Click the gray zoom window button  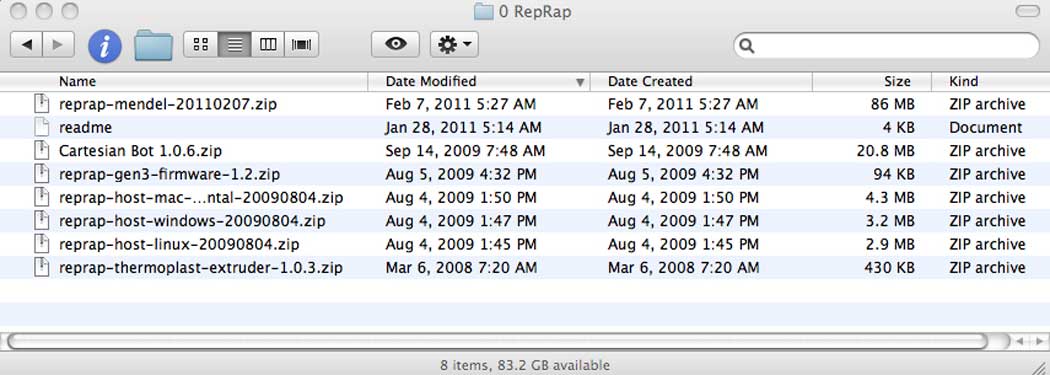69,11
